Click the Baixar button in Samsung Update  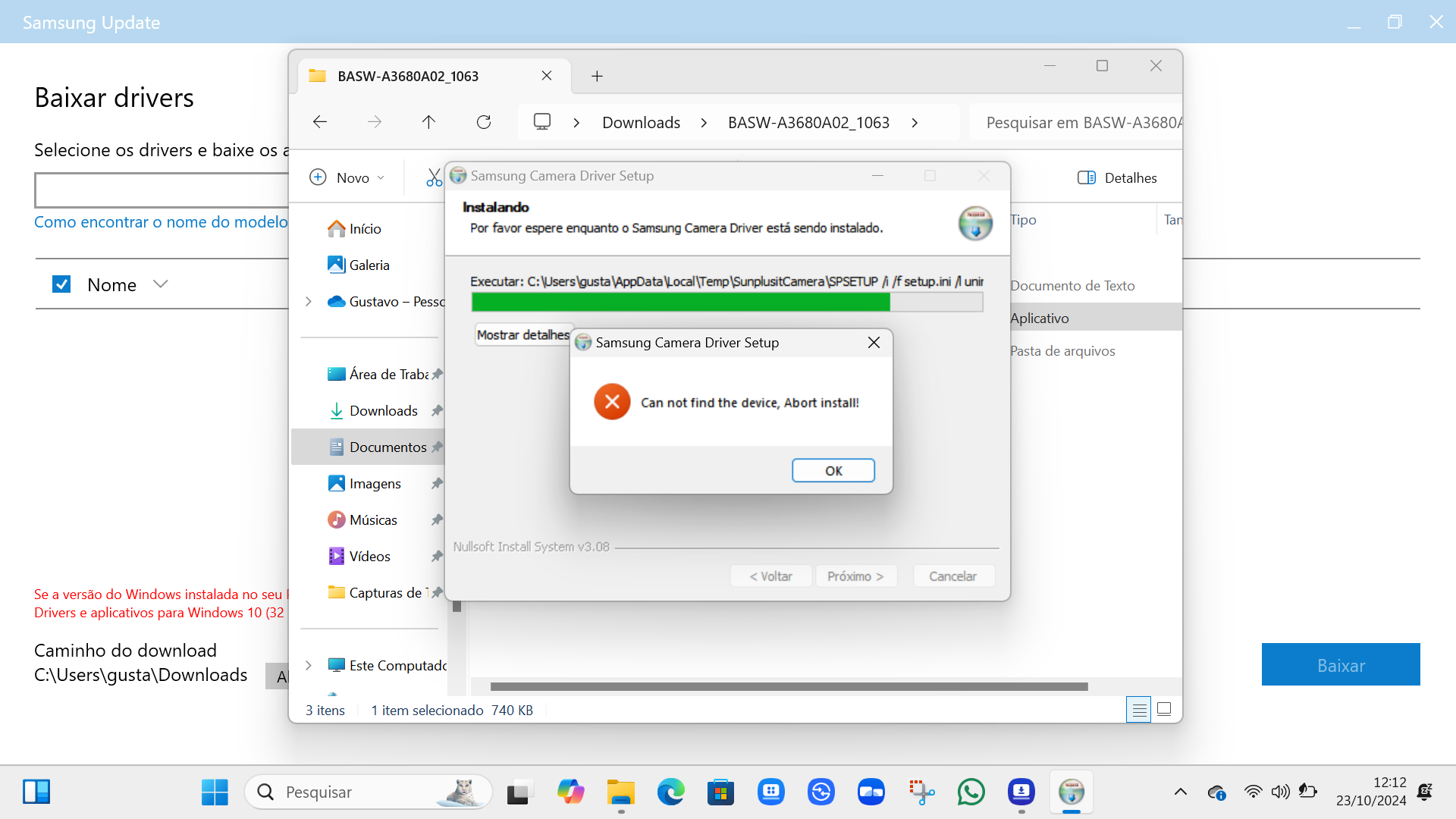tap(1341, 664)
